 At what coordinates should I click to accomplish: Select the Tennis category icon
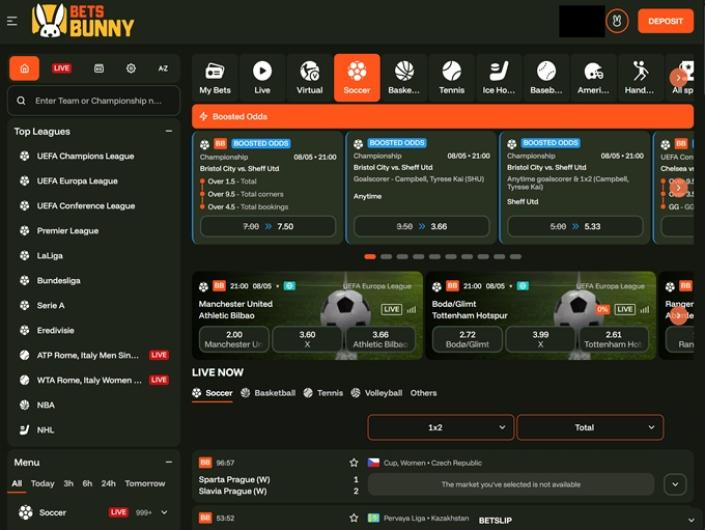coord(451,78)
